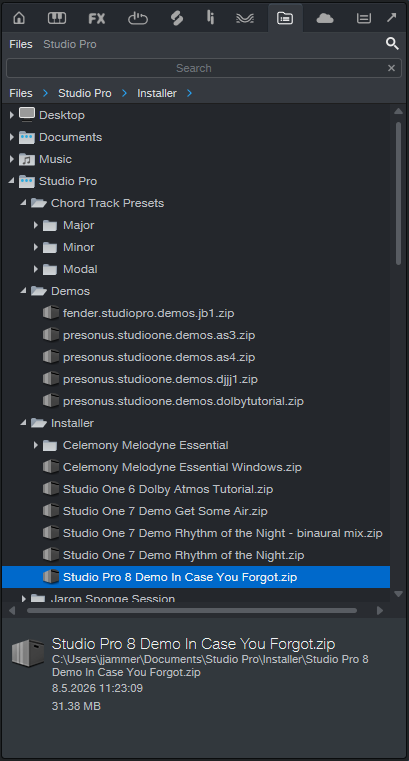
Task: Click the horizontal scrollbar thumb
Action: 192,611
